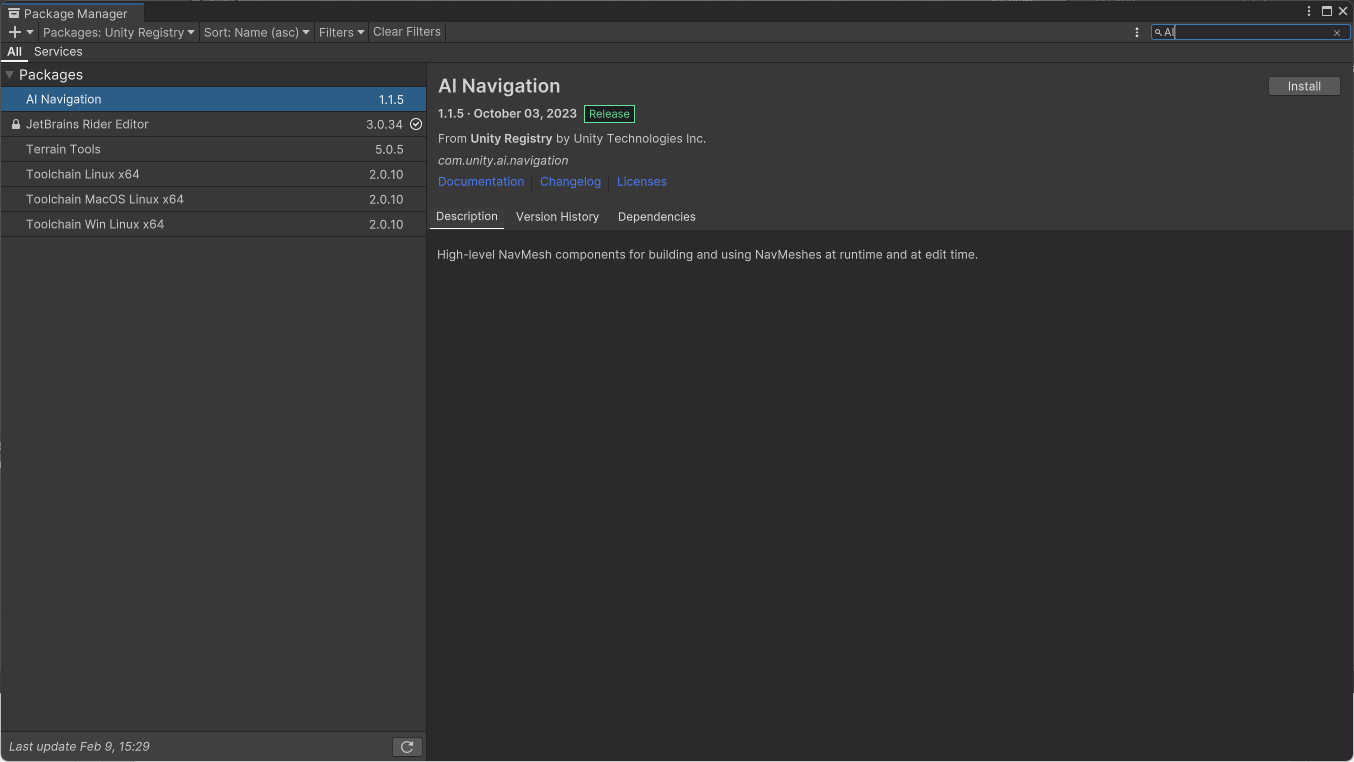Click version 3.0.34 in the JetBrains row
1354x762 pixels.
(384, 125)
